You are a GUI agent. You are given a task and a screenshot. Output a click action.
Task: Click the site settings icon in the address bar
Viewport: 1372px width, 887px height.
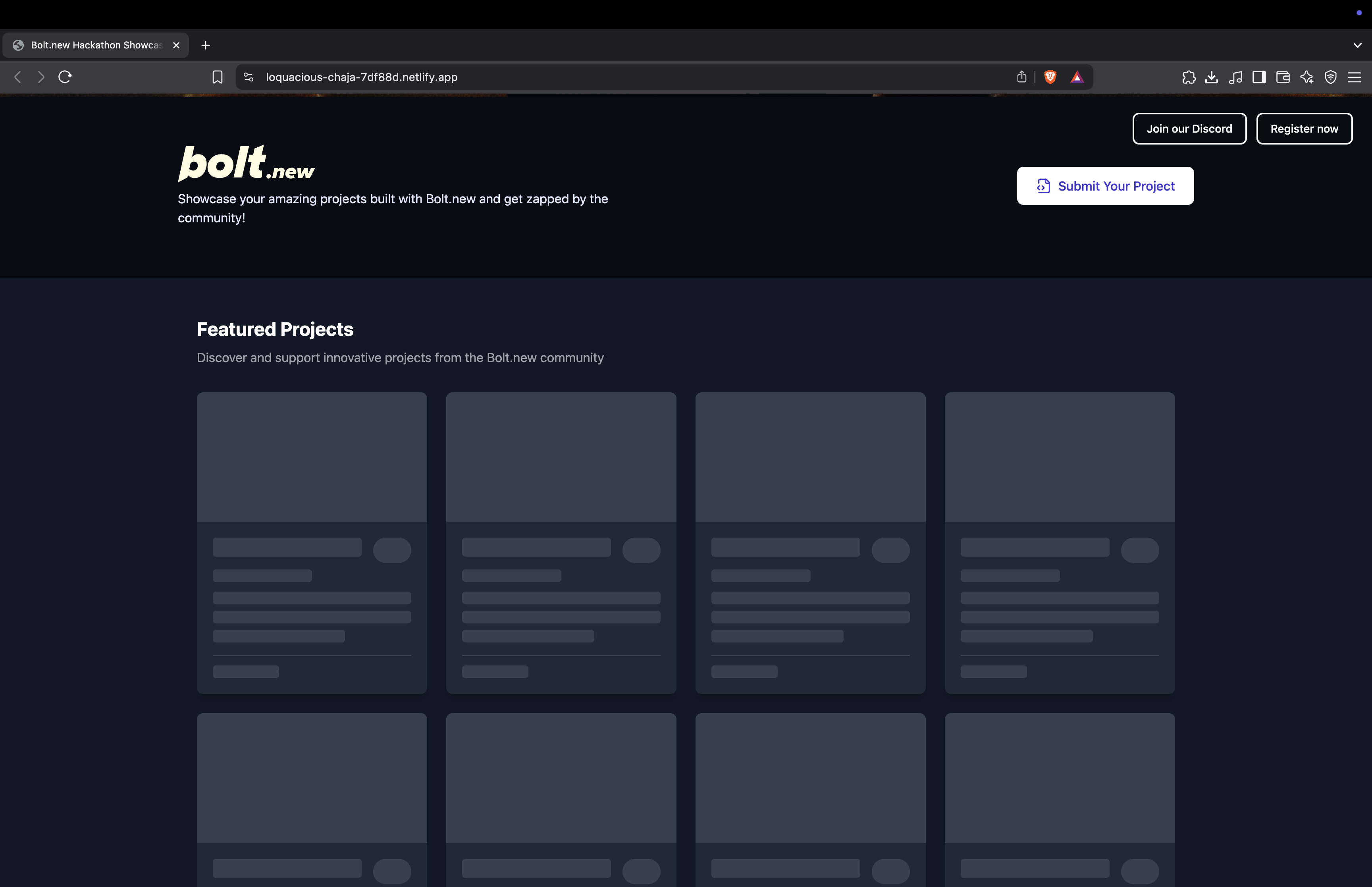[248, 77]
